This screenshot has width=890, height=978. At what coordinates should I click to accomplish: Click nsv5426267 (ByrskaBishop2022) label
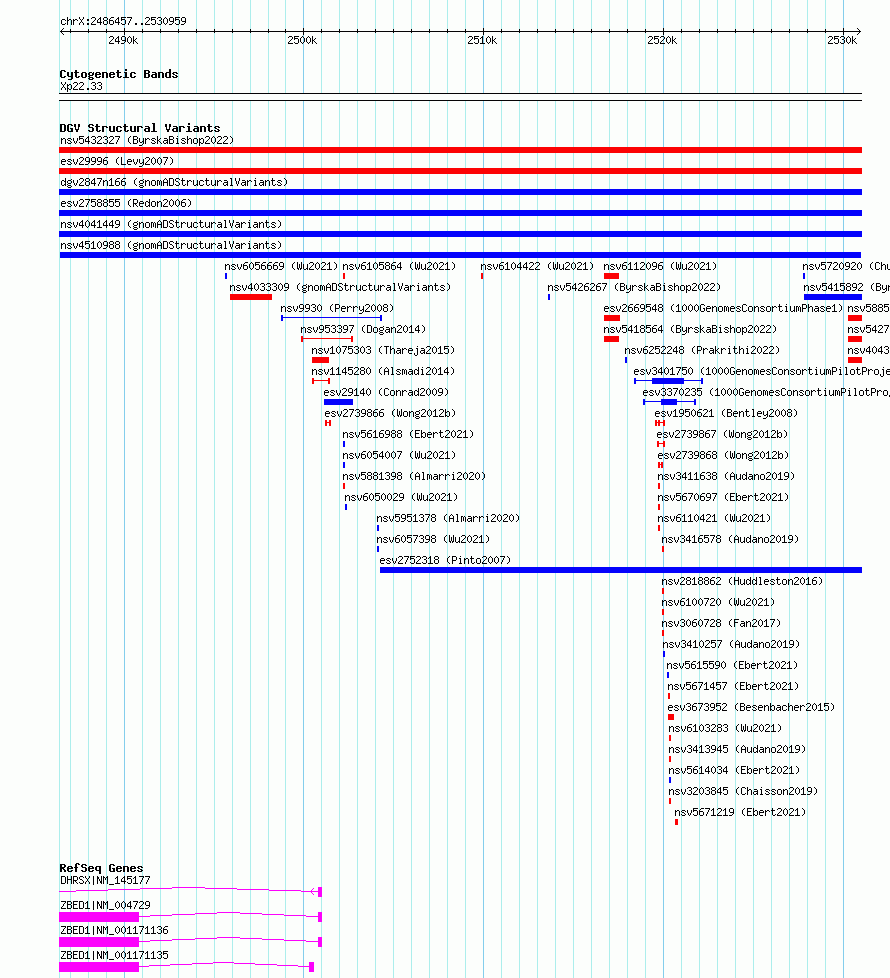(x=634, y=288)
